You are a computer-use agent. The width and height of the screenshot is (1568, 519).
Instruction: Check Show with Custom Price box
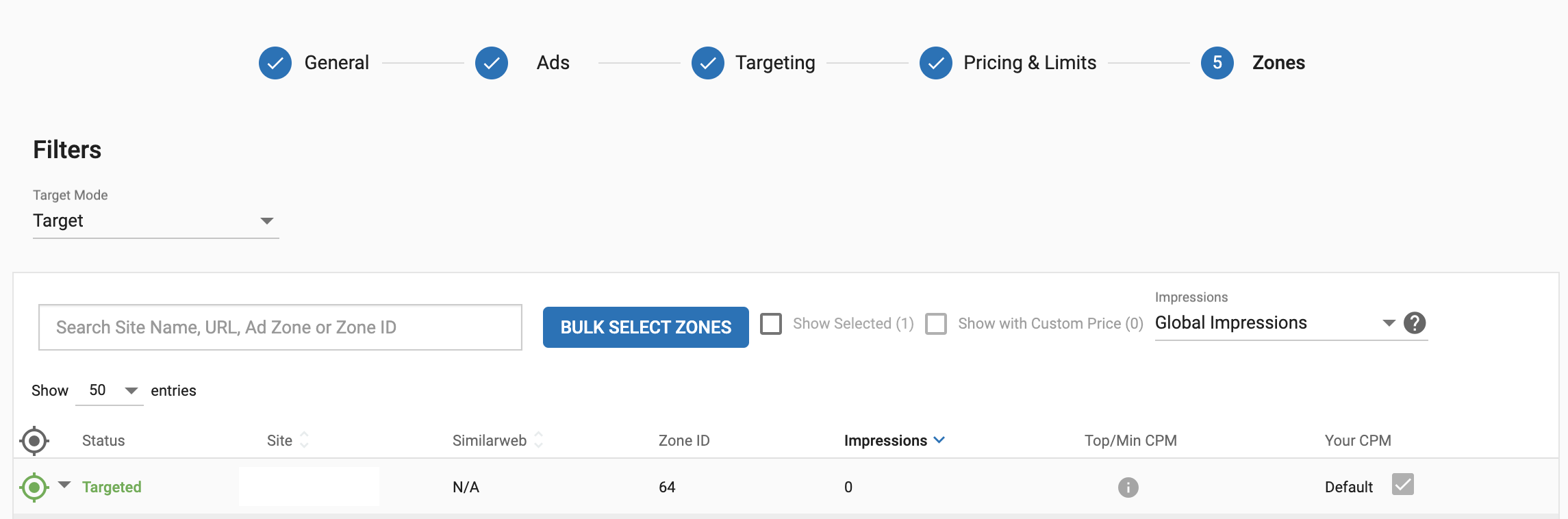point(936,323)
